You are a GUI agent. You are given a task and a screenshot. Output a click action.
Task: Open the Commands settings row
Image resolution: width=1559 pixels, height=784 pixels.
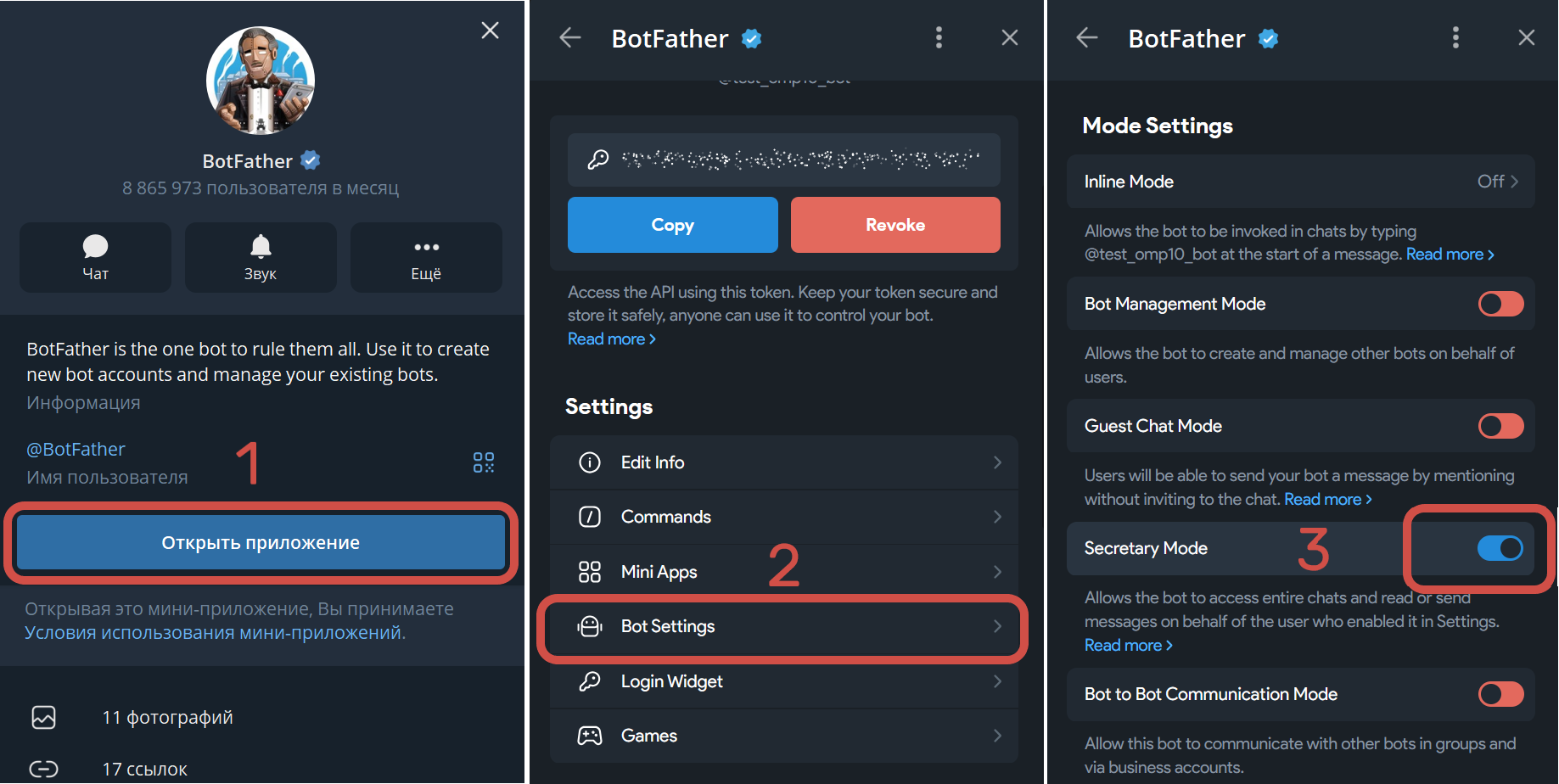click(x=784, y=517)
